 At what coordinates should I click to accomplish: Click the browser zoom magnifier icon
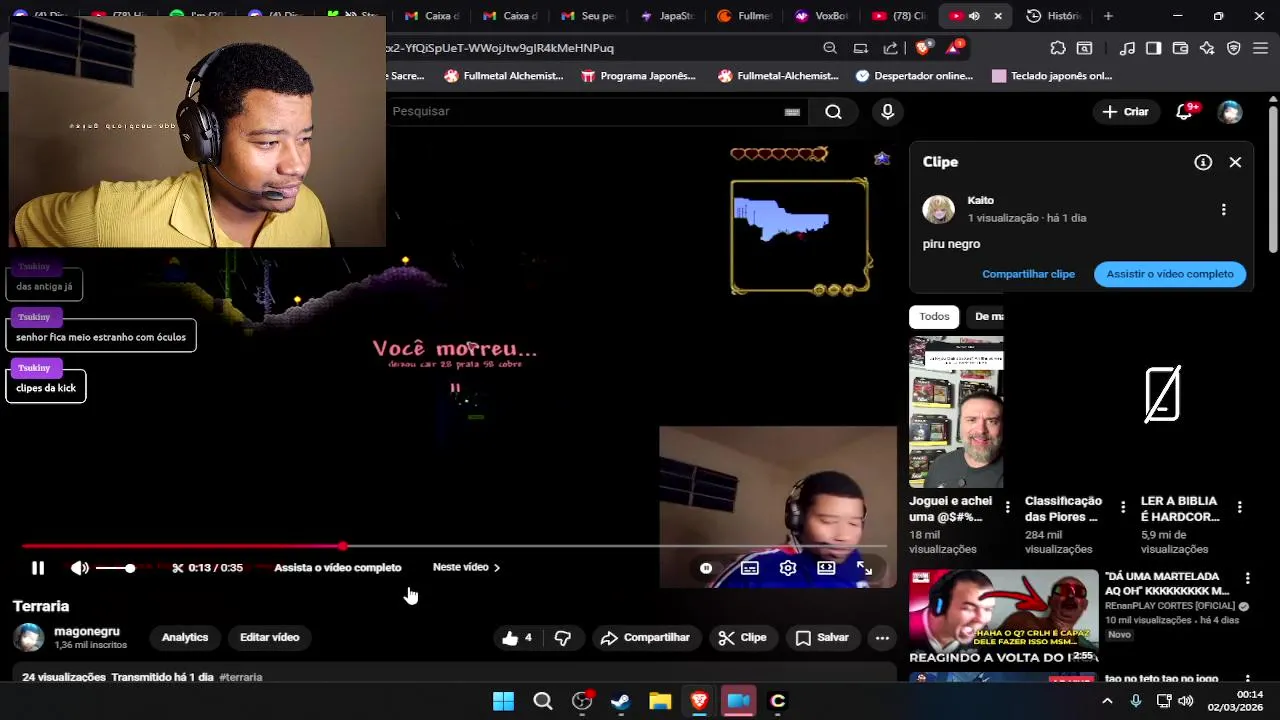click(x=830, y=48)
